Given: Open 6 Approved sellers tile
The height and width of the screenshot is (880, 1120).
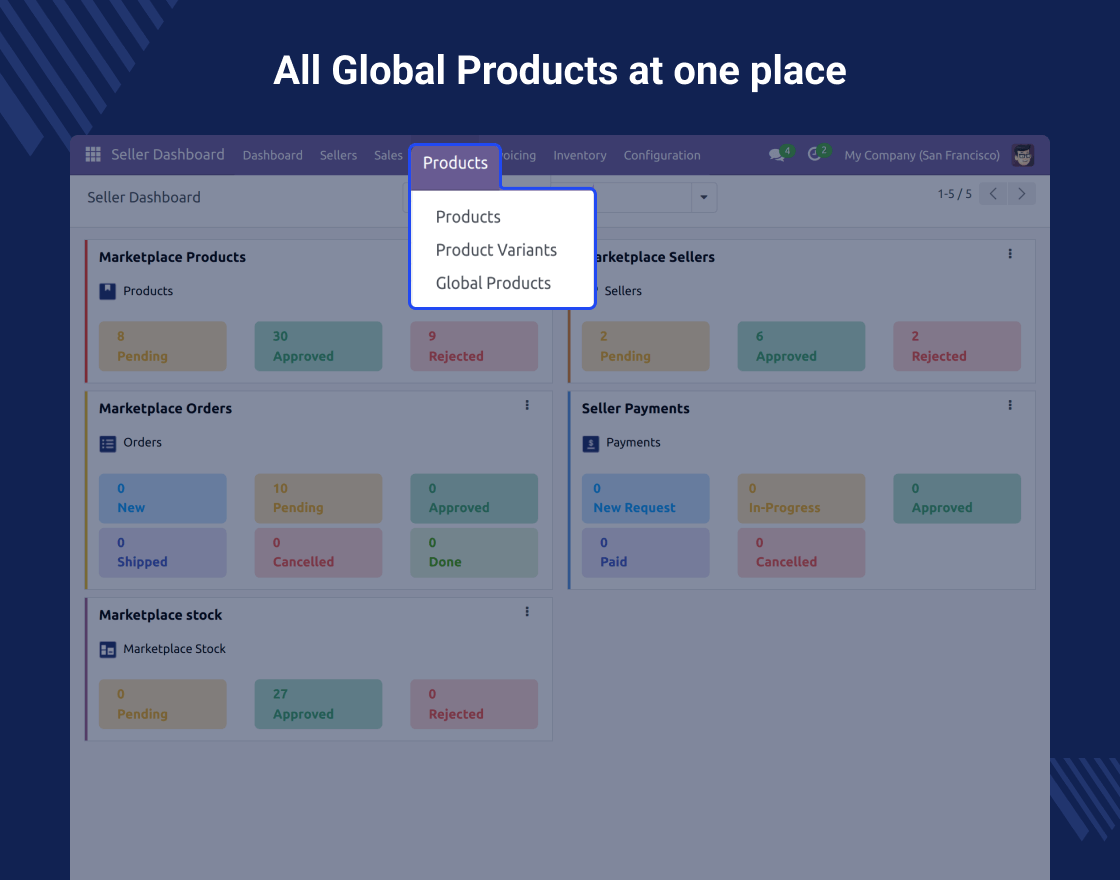Looking at the screenshot, I should click(x=801, y=346).
